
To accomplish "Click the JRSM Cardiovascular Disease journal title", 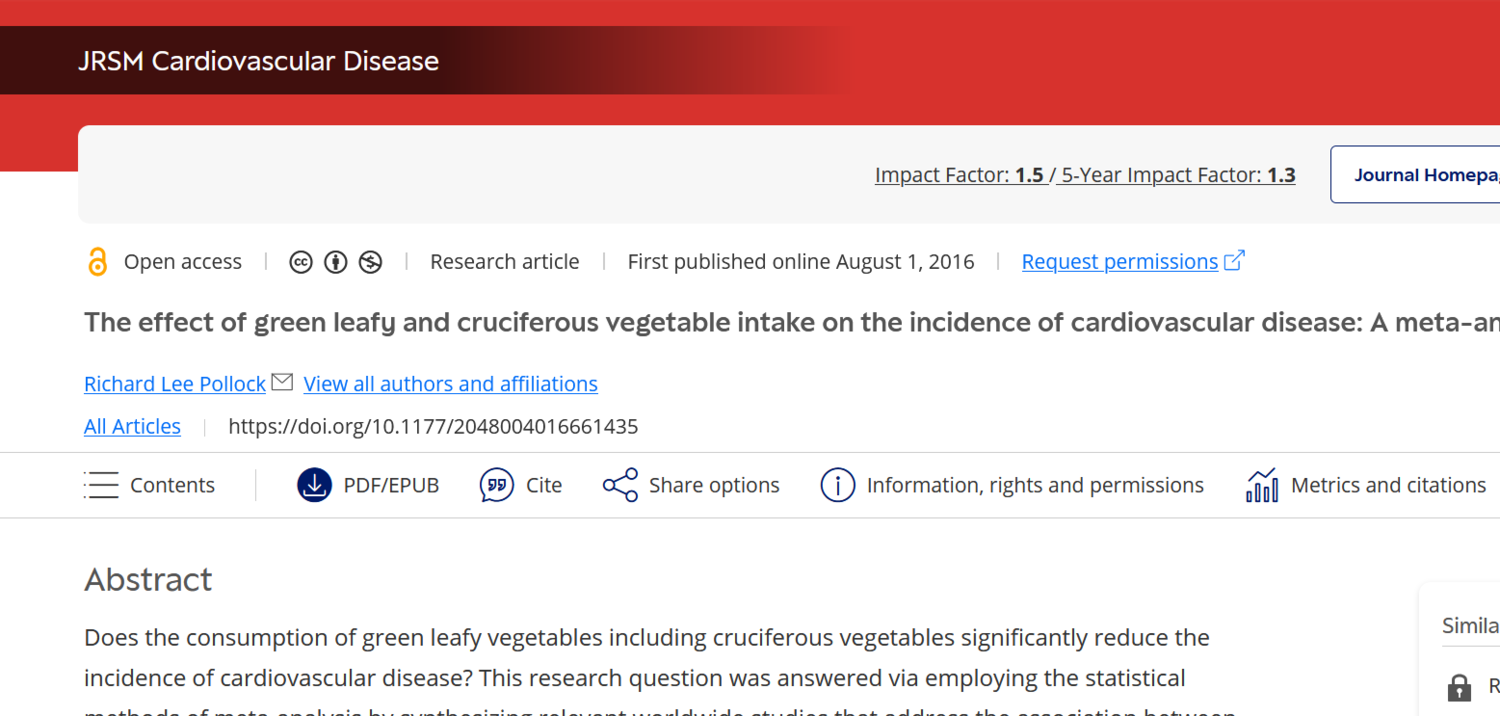I will [258, 61].
